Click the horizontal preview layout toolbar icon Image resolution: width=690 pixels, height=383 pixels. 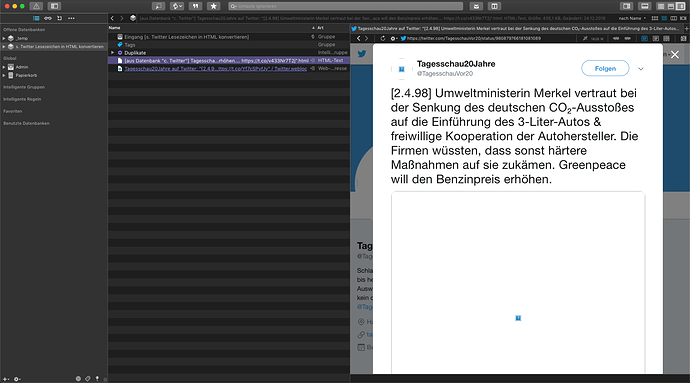tap(644, 6)
